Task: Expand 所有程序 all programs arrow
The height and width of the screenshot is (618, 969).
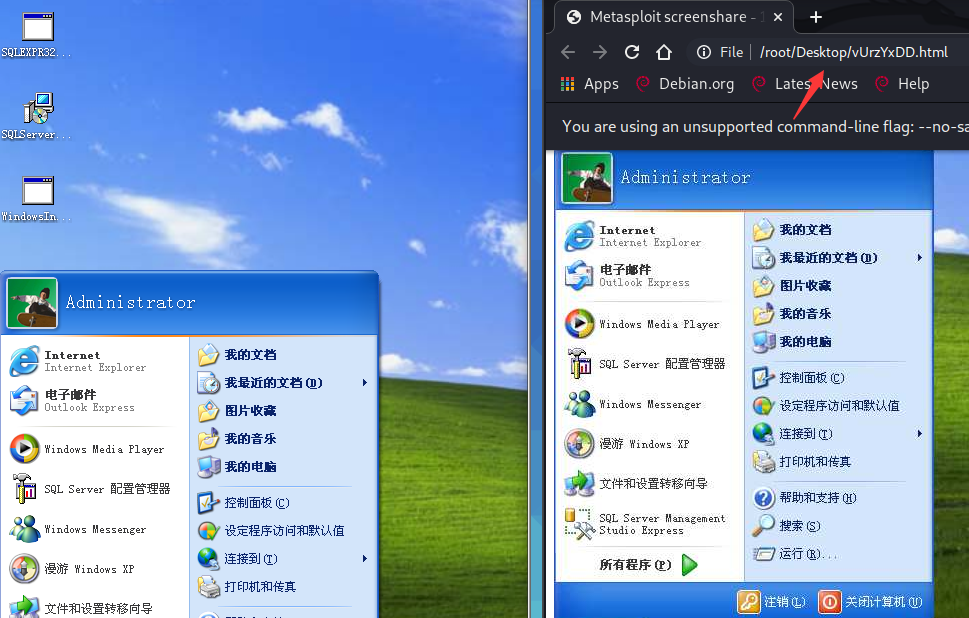Action: pyautogui.click(x=690, y=564)
